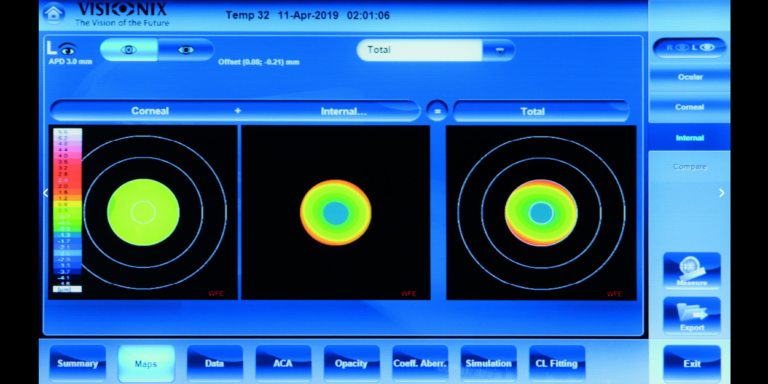The image size is (768, 384).
Task: Go to the home screen icon
Action: pos(53,14)
